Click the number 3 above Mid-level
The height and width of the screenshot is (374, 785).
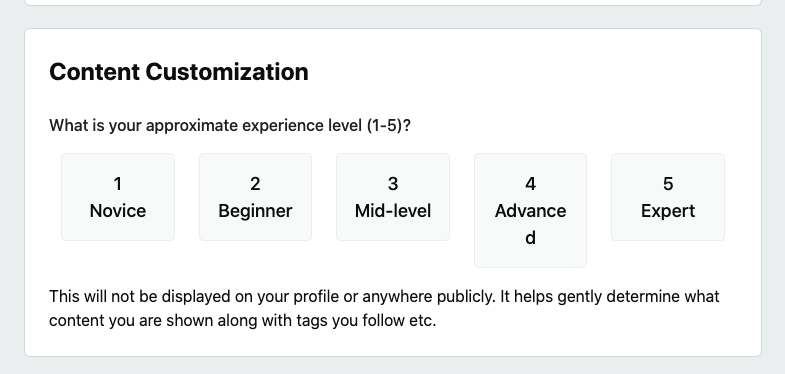click(393, 184)
